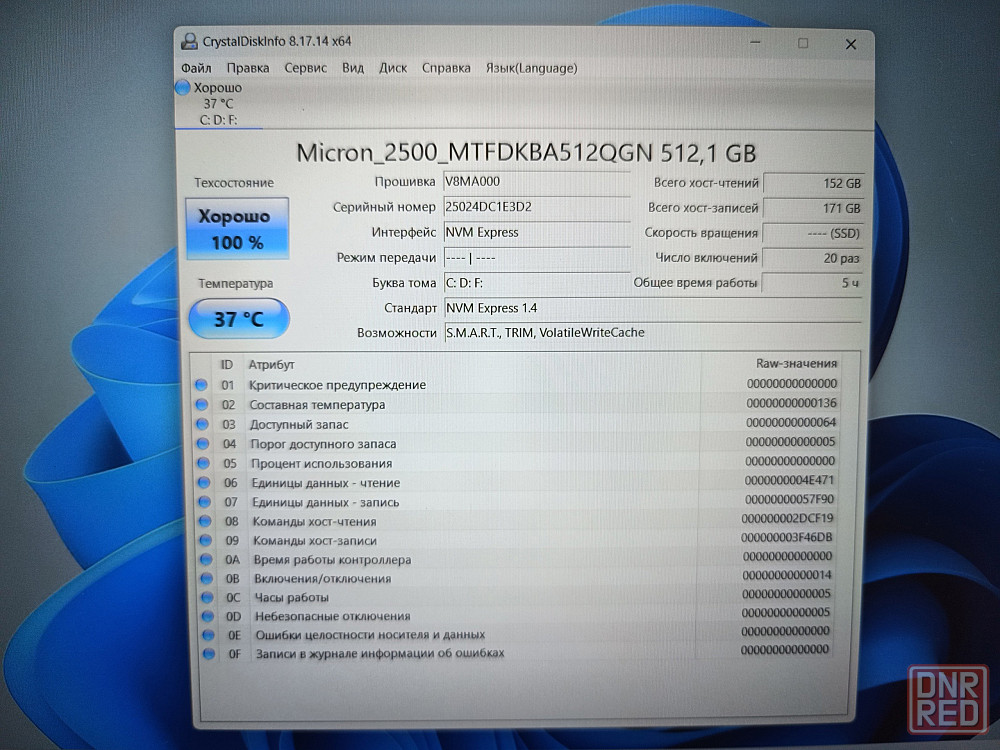
Task: Click the status dot for Единицы данных - чтение
Action: pyautogui.click(x=204, y=483)
